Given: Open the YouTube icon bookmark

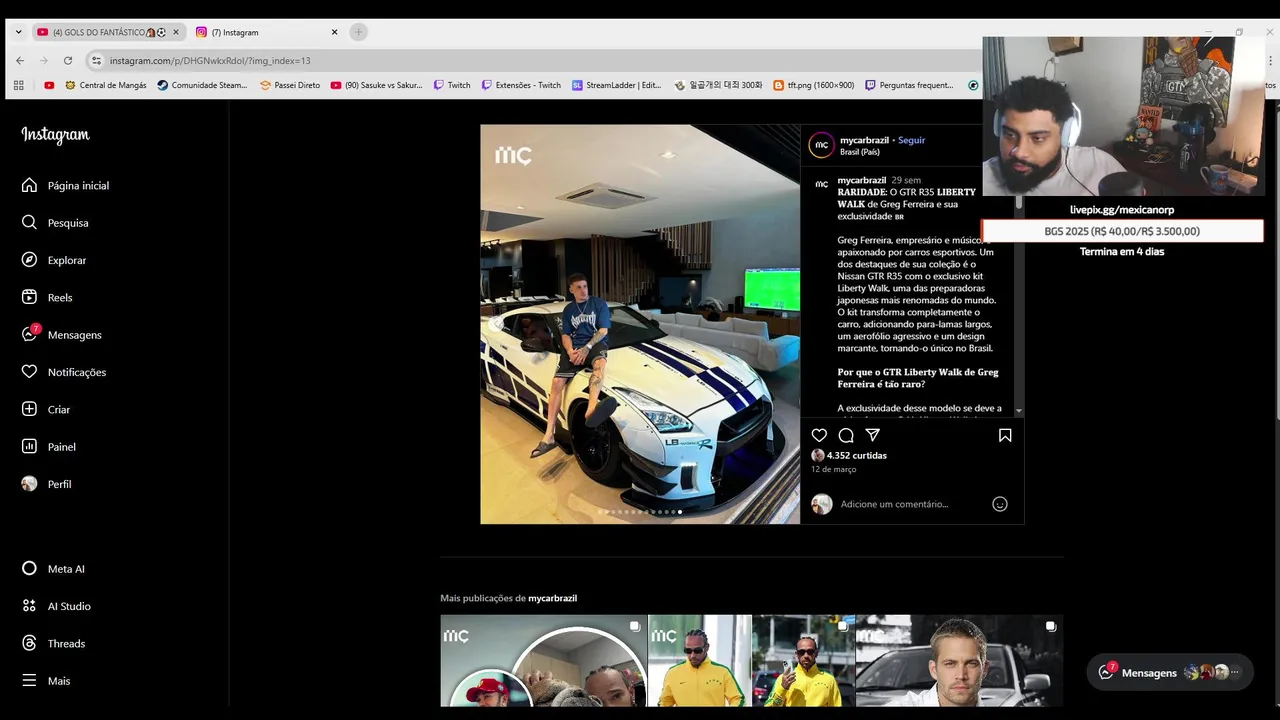Looking at the screenshot, I should pyautogui.click(x=49, y=85).
